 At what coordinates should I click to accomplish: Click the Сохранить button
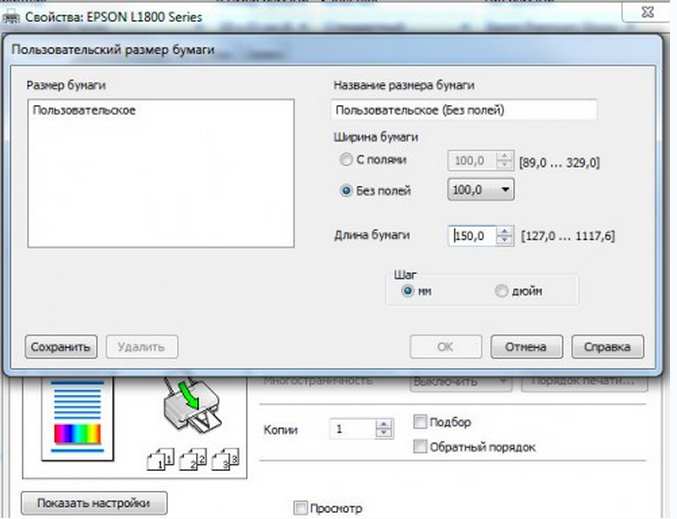pos(61,347)
